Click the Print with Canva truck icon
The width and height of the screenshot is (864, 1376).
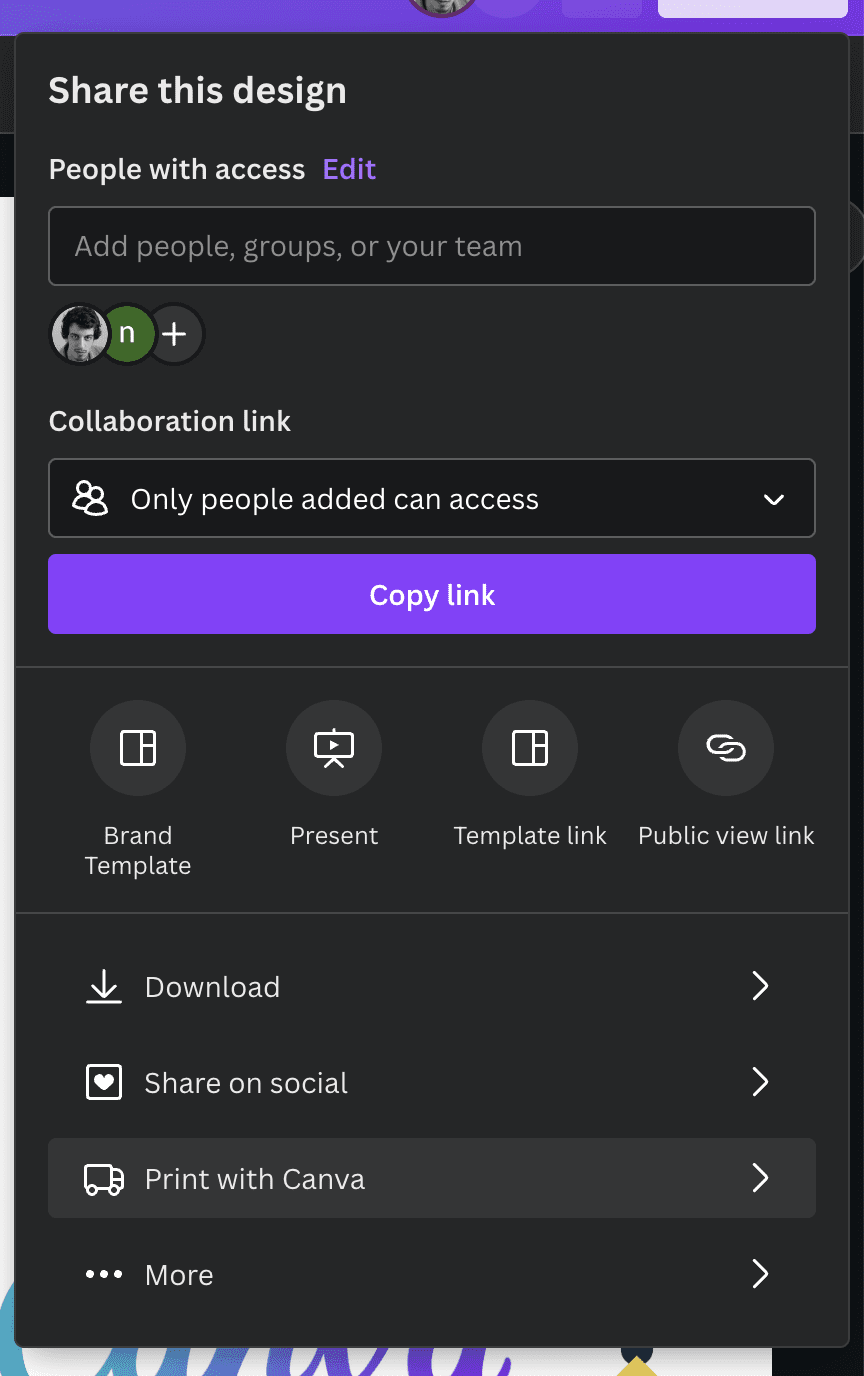point(104,1179)
